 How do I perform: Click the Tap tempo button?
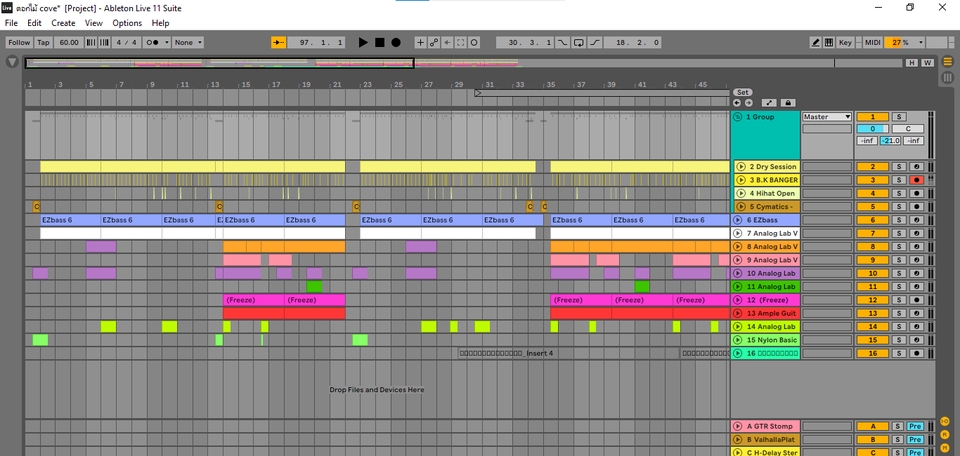[43, 42]
